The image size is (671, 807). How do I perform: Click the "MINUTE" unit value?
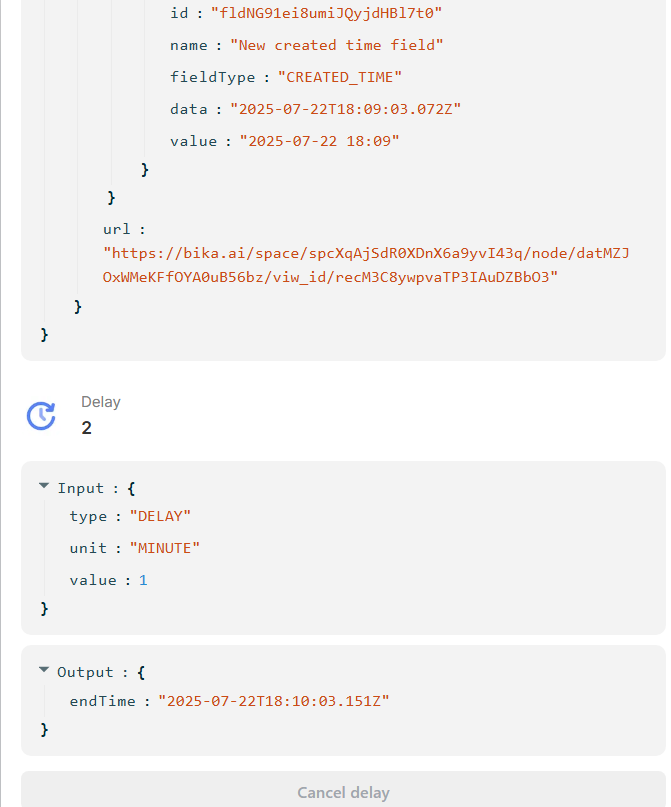165,548
